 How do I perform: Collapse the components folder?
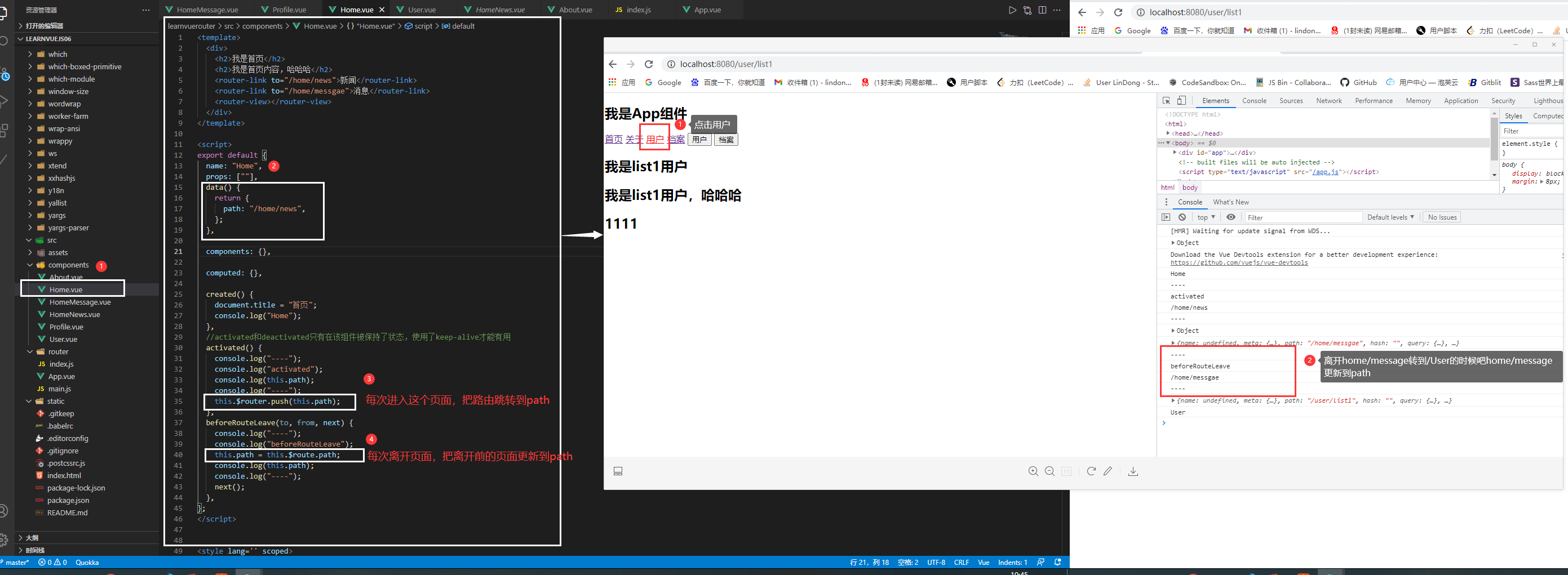pyautogui.click(x=86, y=265)
